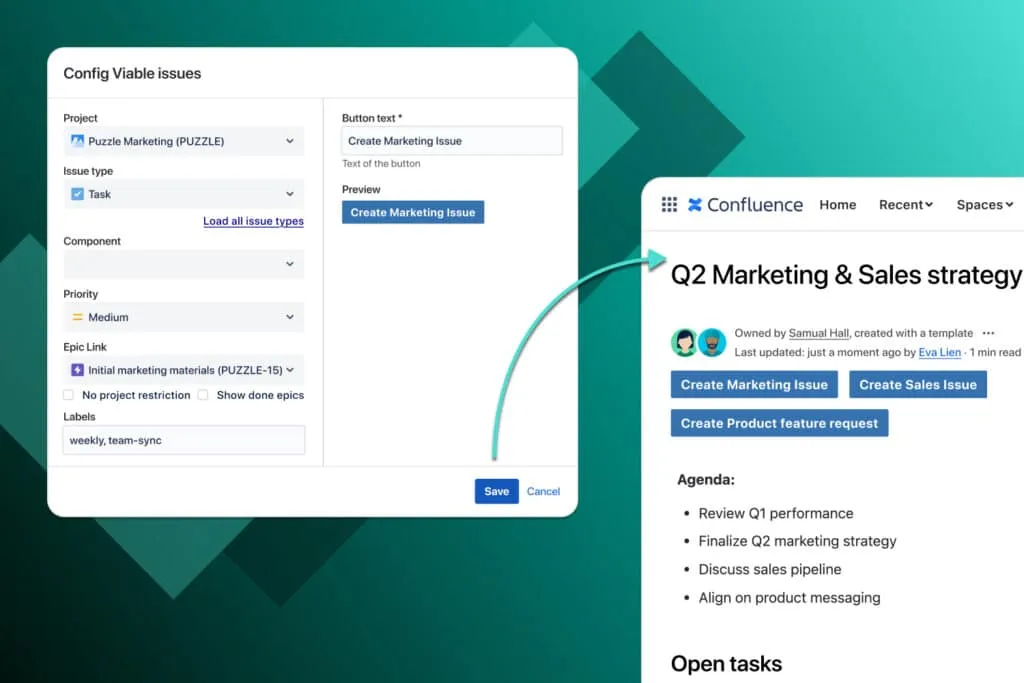
Task: Click the Discuss sales pipeline agenda item
Action: tap(770, 569)
